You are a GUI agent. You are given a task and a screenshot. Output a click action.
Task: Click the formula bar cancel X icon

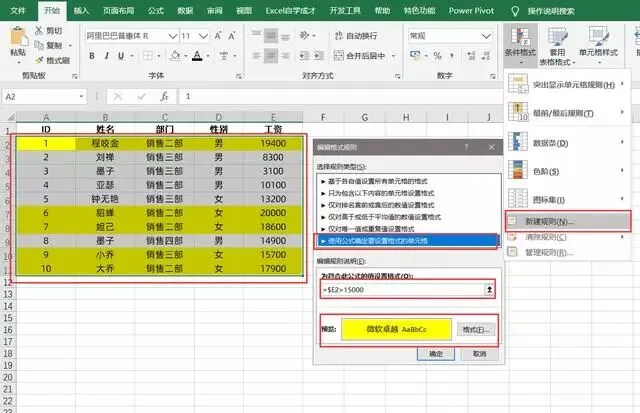118,96
